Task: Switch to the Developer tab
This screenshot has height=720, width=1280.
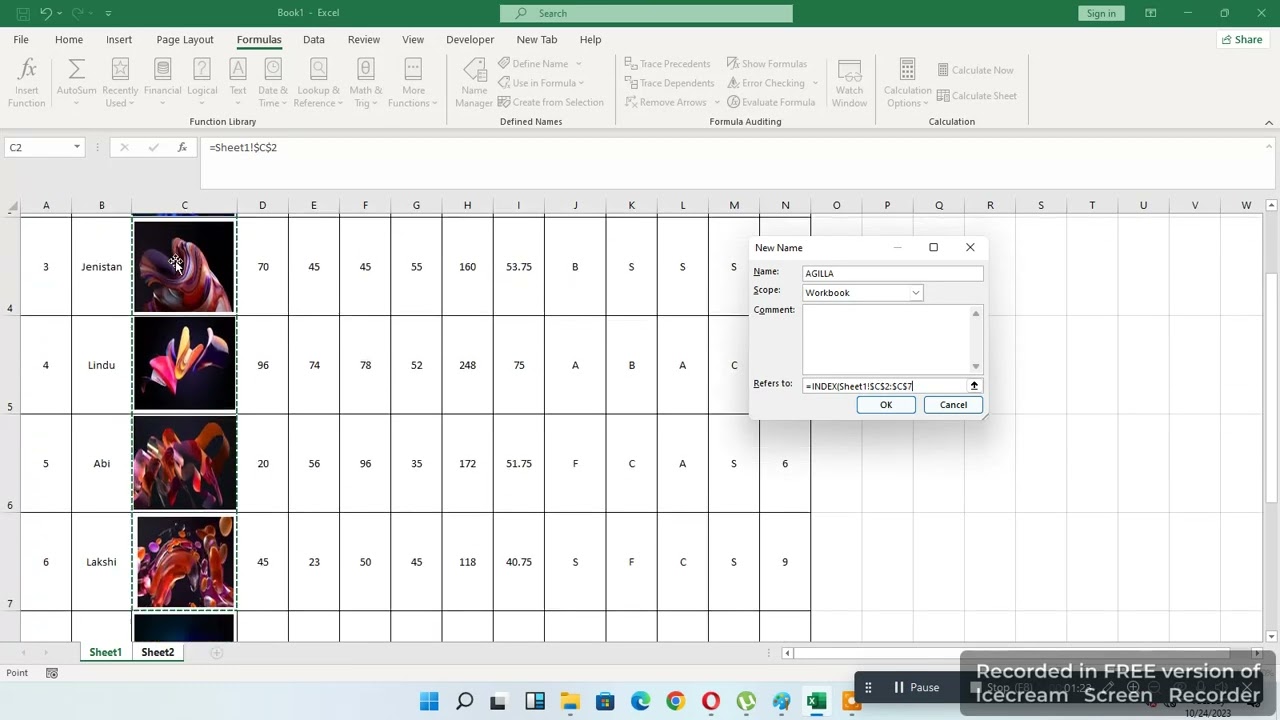Action: [x=470, y=39]
